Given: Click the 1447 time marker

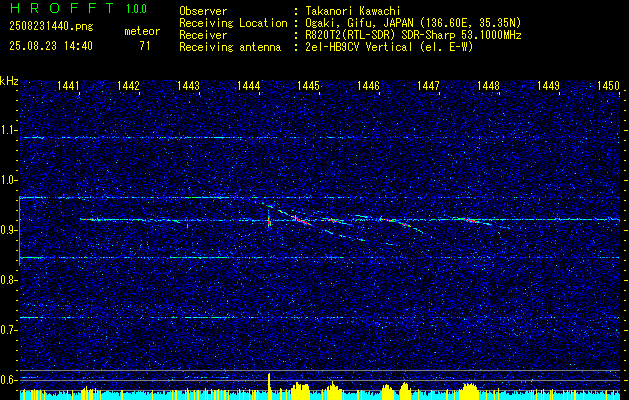Looking at the screenshot, I should [428, 85].
